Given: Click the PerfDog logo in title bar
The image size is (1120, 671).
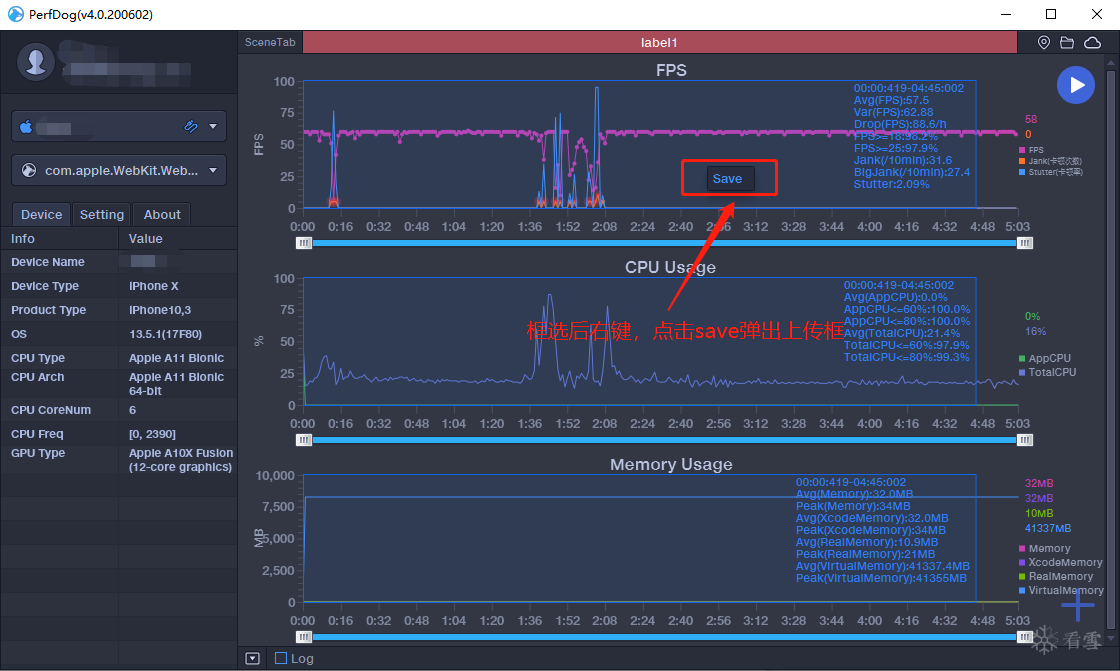Looking at the screenshot, I should point(16,14).
